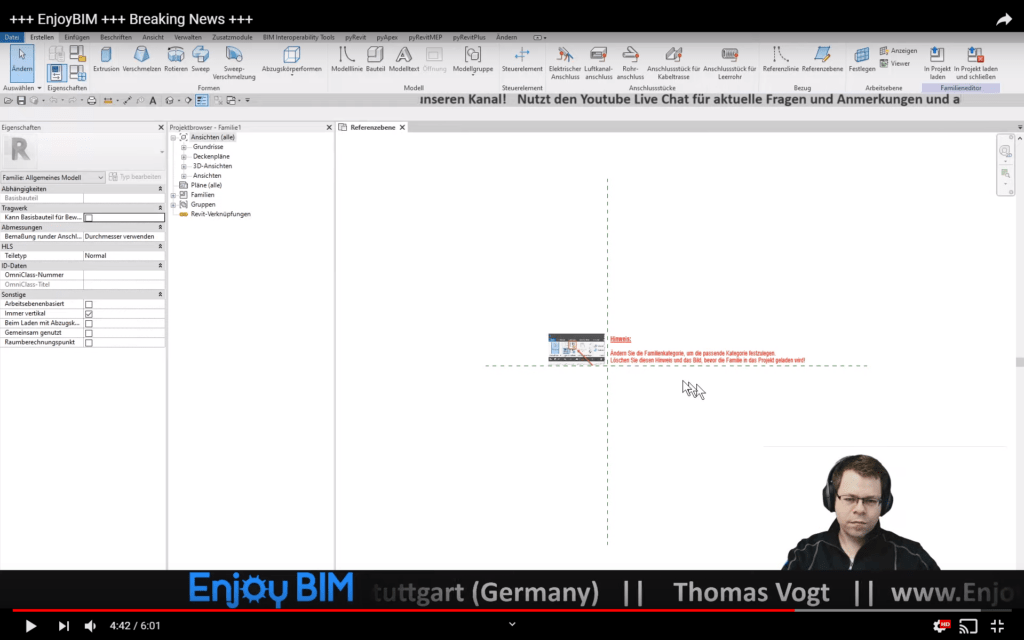
Task: Close the Projektbrowser panel
Action: click(x=329, y=127)
